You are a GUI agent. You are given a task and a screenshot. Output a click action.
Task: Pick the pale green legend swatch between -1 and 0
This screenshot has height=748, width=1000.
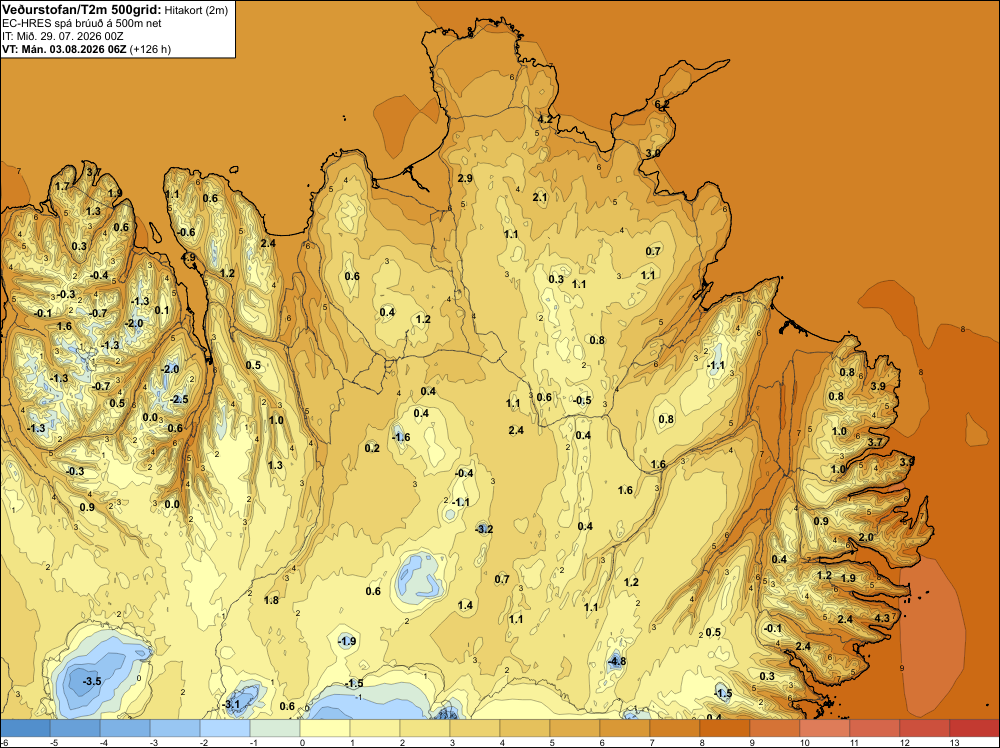(x=275, y=728)
